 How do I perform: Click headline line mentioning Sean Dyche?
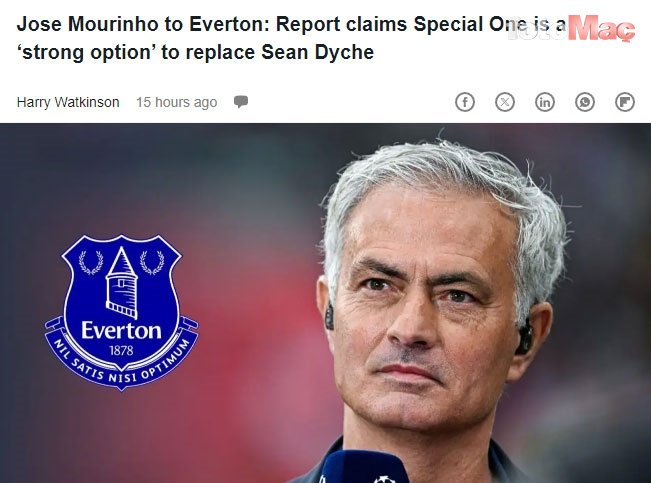coord(195,53)
